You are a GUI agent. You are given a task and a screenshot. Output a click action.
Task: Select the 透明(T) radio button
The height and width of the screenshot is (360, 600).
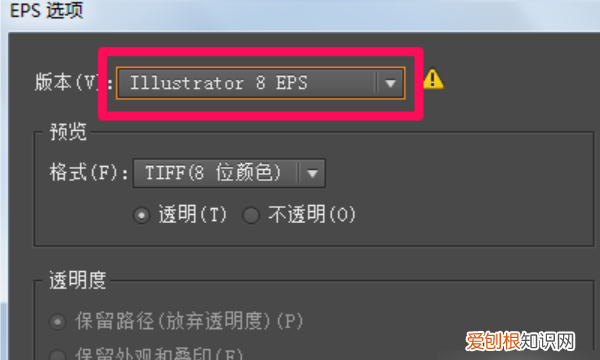click(141, 215)
